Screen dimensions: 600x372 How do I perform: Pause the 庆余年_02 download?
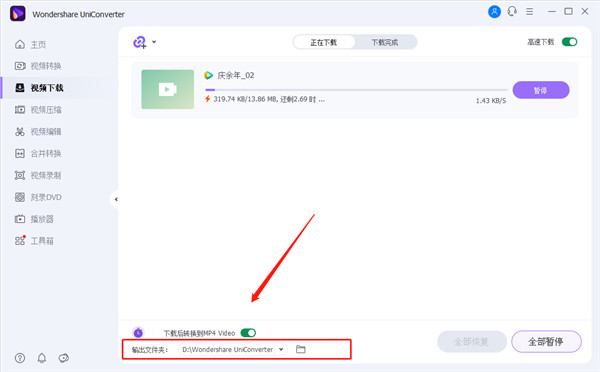click(541, 90)
